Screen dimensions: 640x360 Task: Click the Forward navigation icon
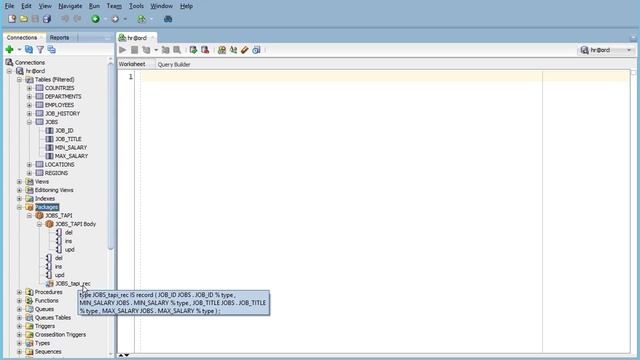point(115,19)
